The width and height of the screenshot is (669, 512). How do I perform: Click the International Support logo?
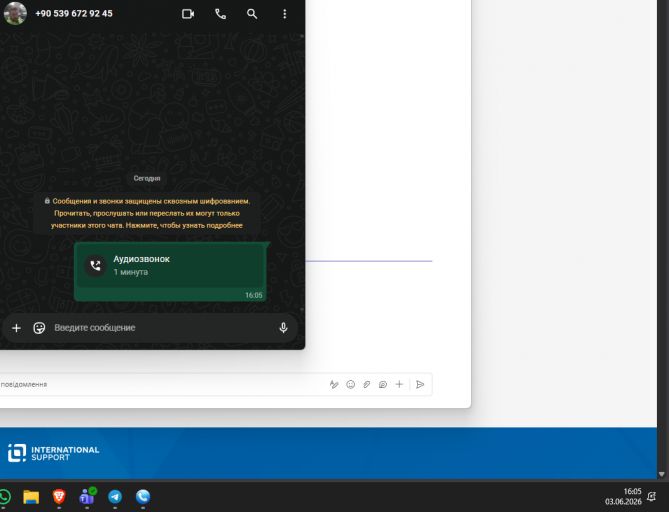tap(53, 453)
